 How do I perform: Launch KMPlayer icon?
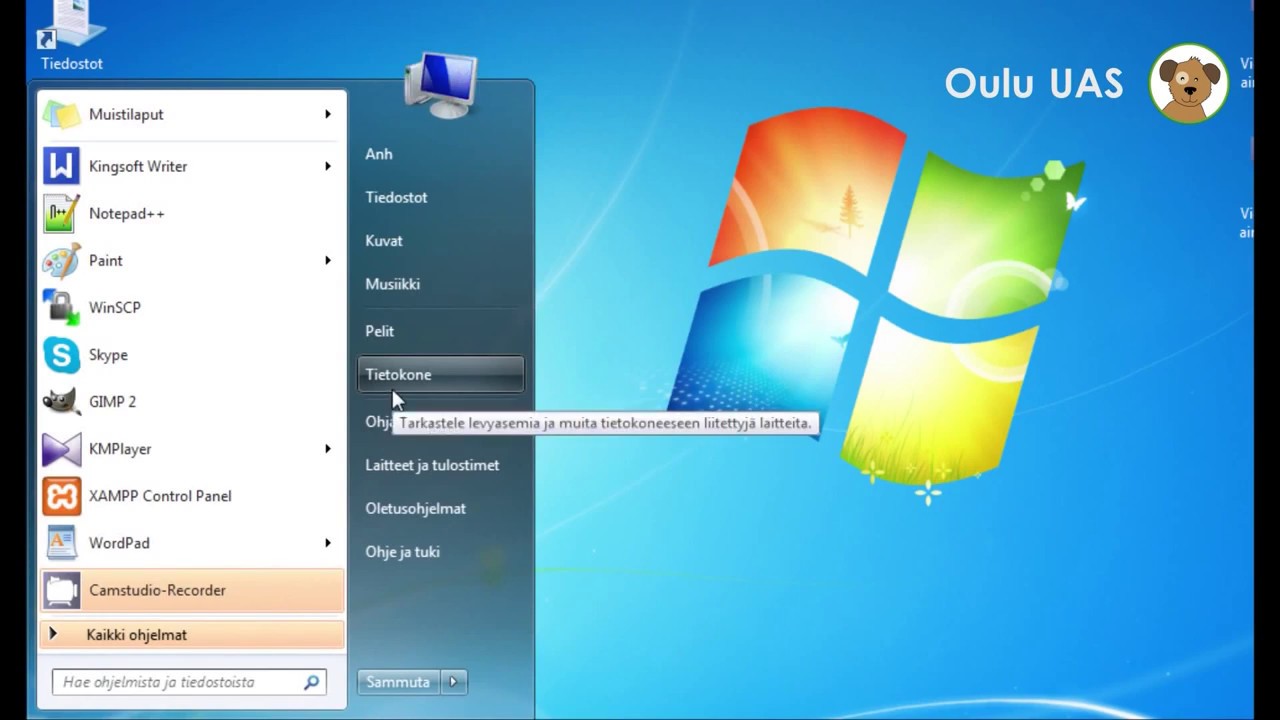pos(61,449)
